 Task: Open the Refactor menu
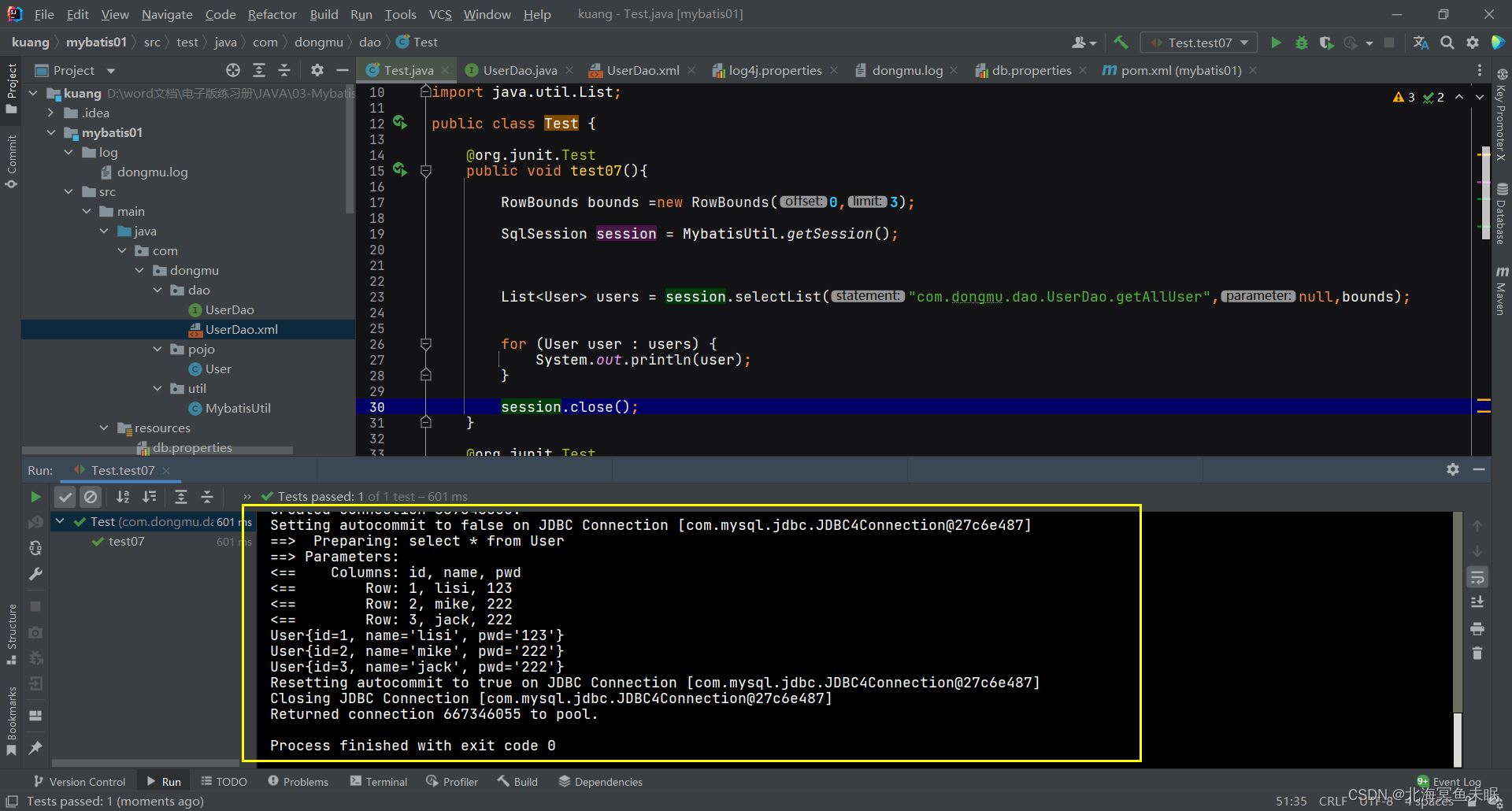click(272, 14)
